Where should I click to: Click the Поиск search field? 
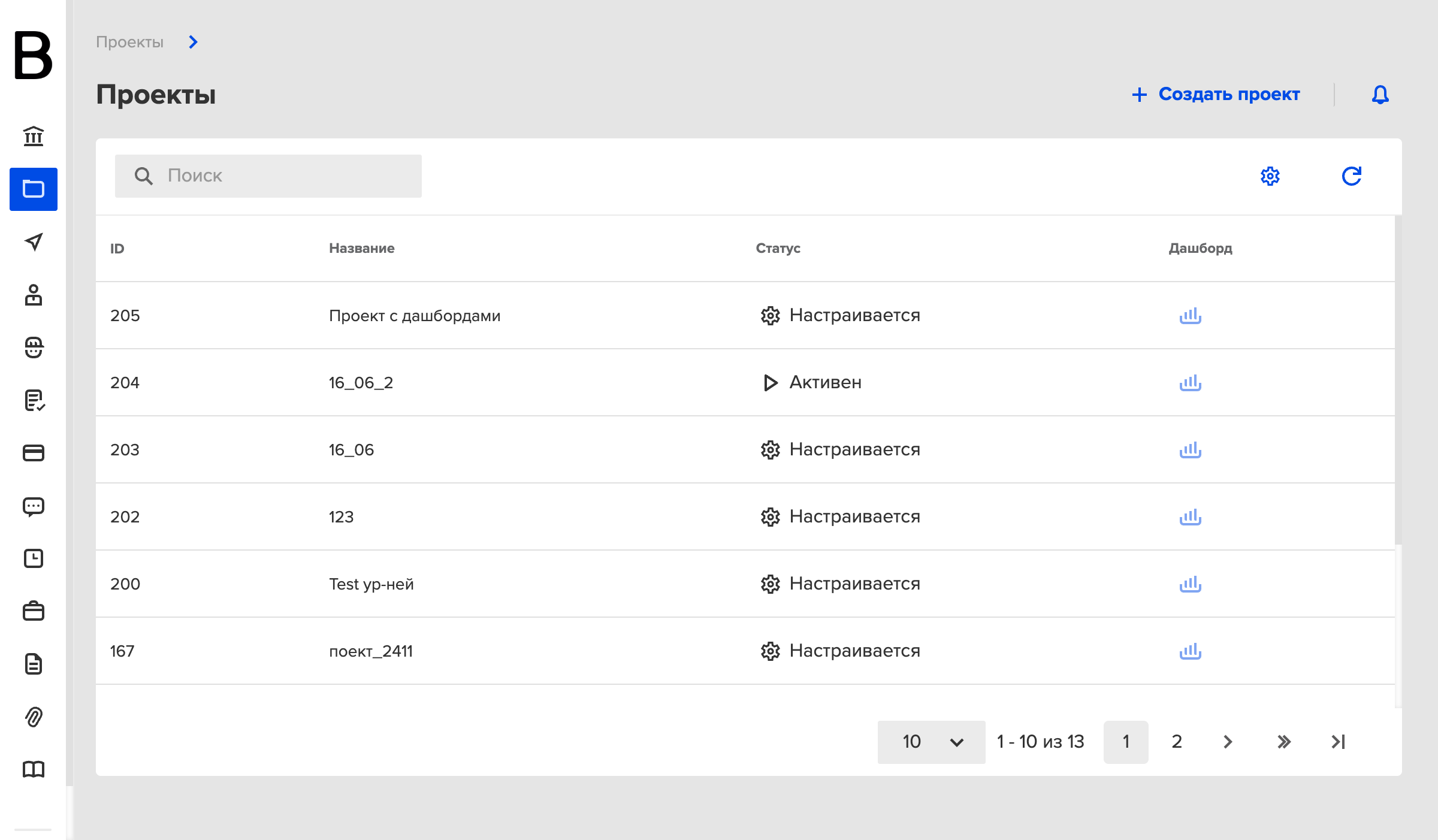268,176
